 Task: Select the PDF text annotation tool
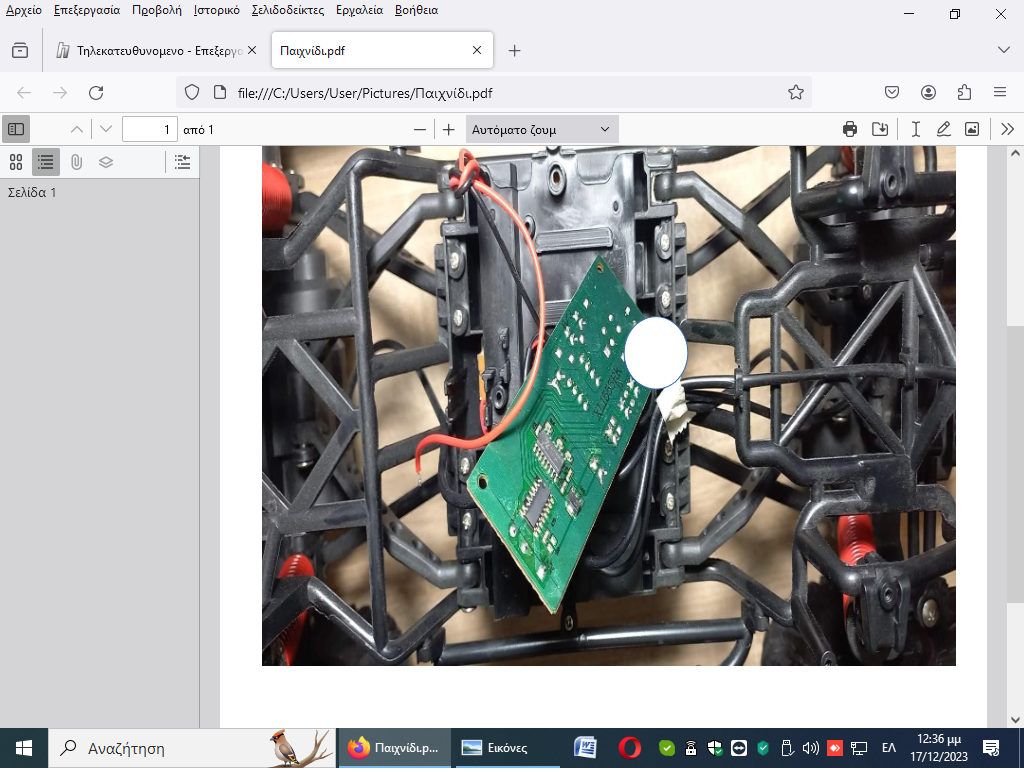[916, 129]
